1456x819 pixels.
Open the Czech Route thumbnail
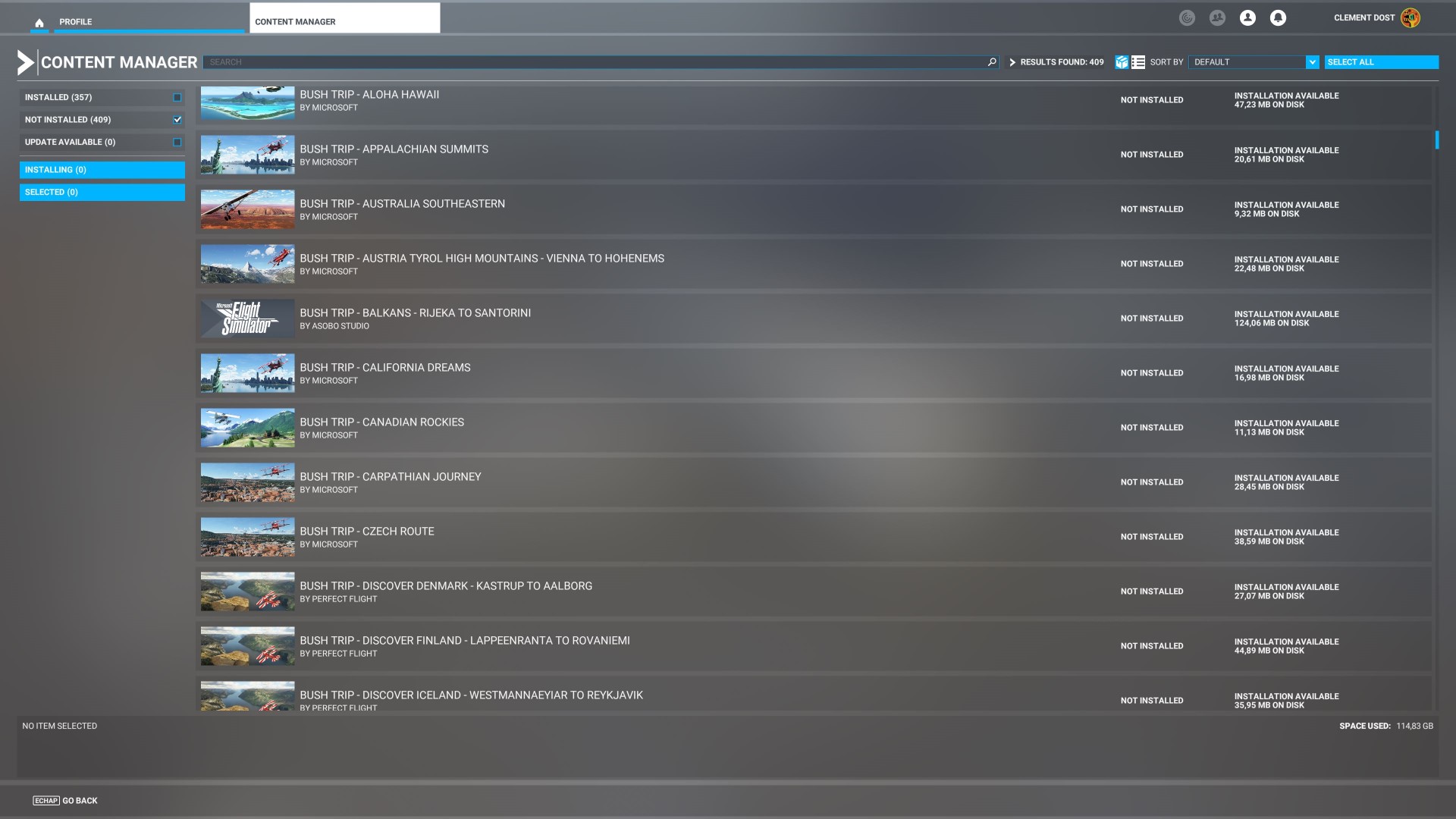point(248,537)
